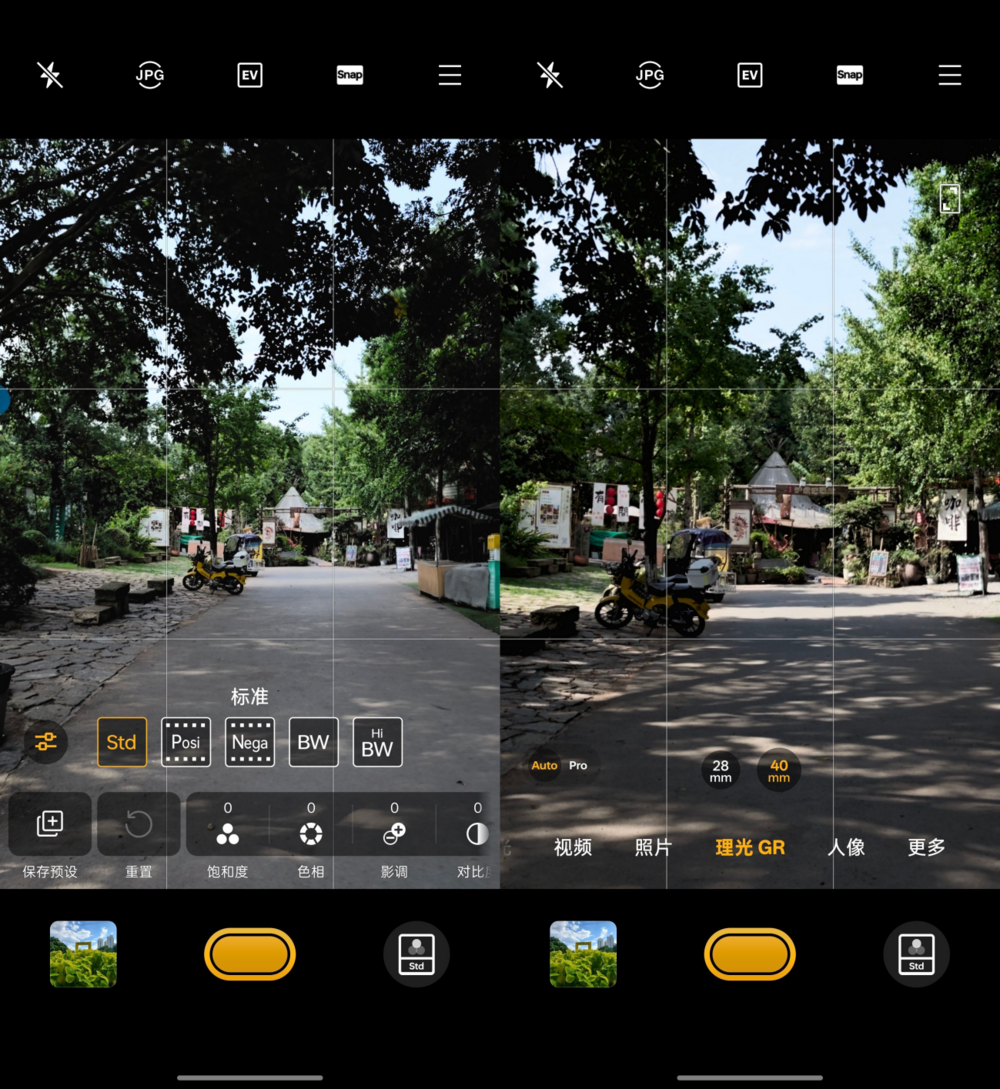
Task: Toggle the flash in the left screen
Action: tap(50, 75)
